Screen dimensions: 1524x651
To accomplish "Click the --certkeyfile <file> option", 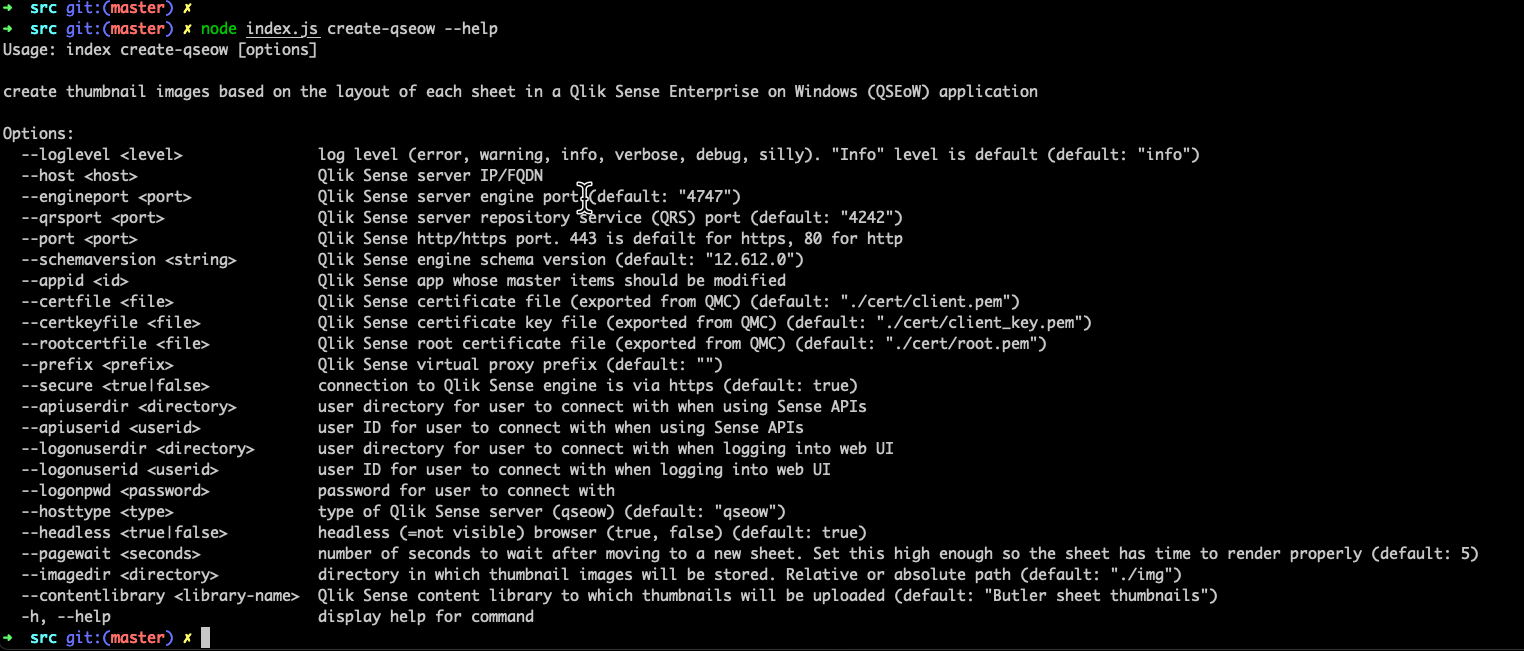I will (110, 322).
